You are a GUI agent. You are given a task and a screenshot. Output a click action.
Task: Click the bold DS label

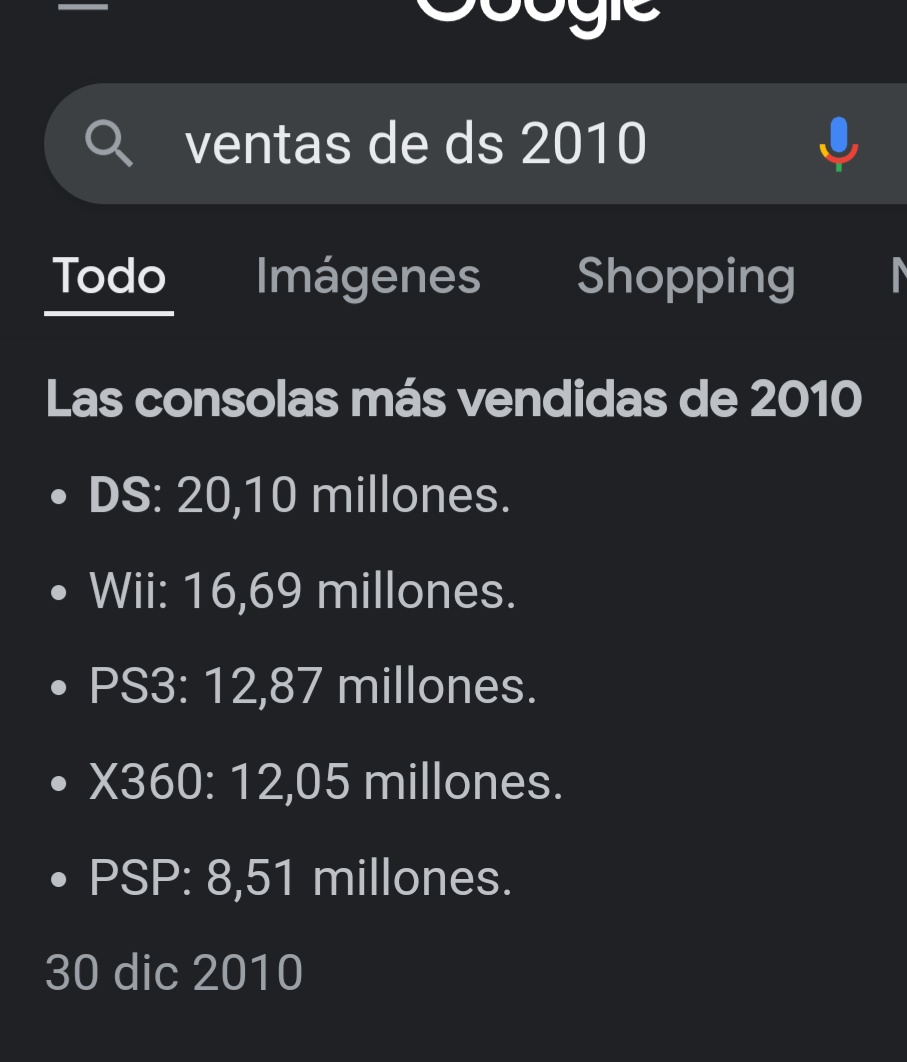(x=120, y=495)
